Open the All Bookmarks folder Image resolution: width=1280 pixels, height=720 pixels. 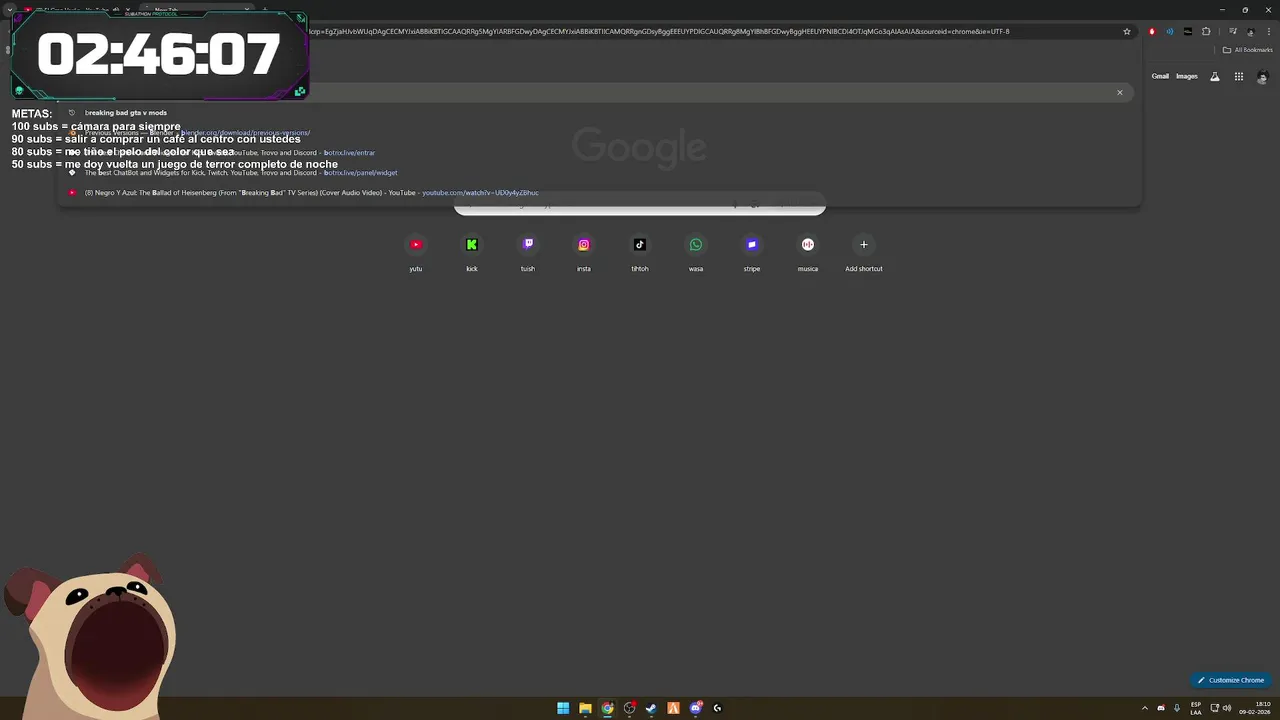click(x=1248, y=50)
